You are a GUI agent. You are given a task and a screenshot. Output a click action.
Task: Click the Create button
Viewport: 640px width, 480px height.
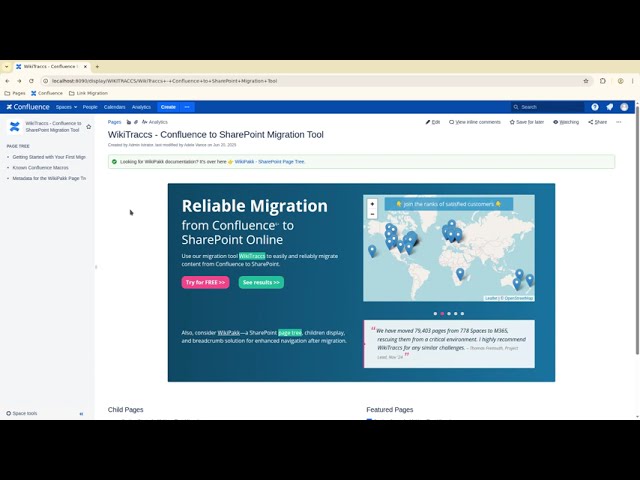pos(168,107)
